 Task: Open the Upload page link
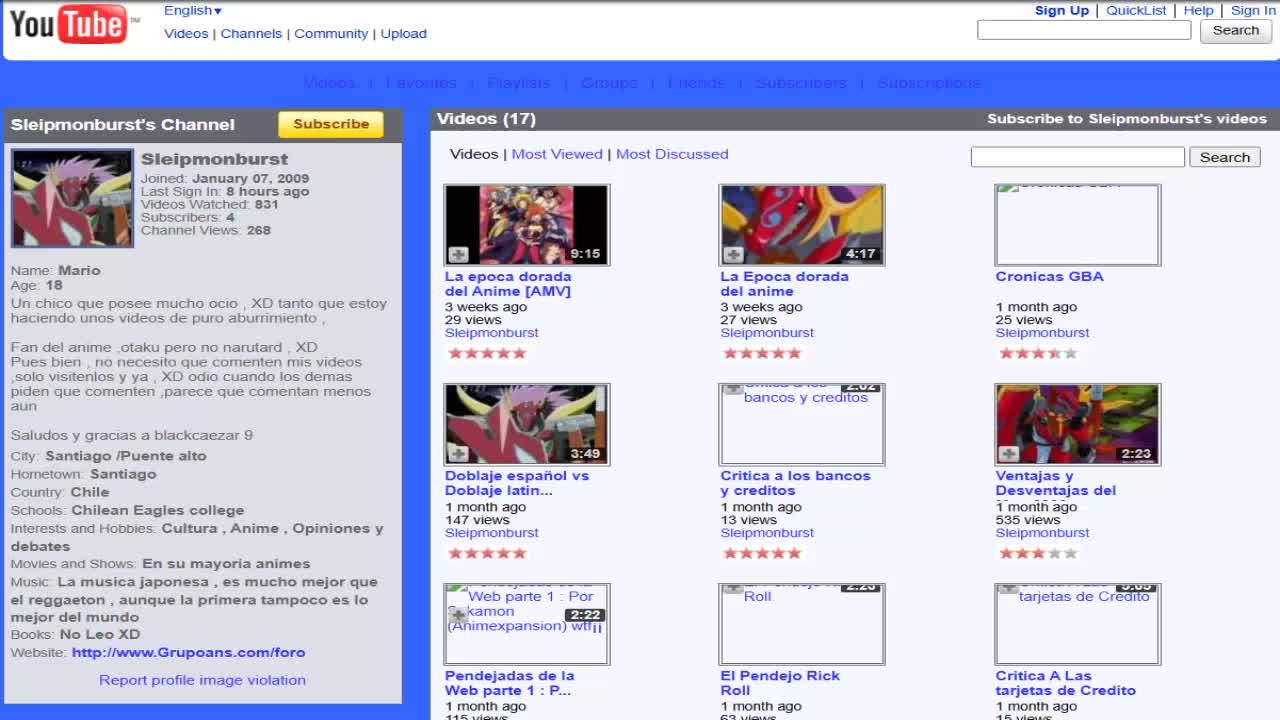click(403, 33)
